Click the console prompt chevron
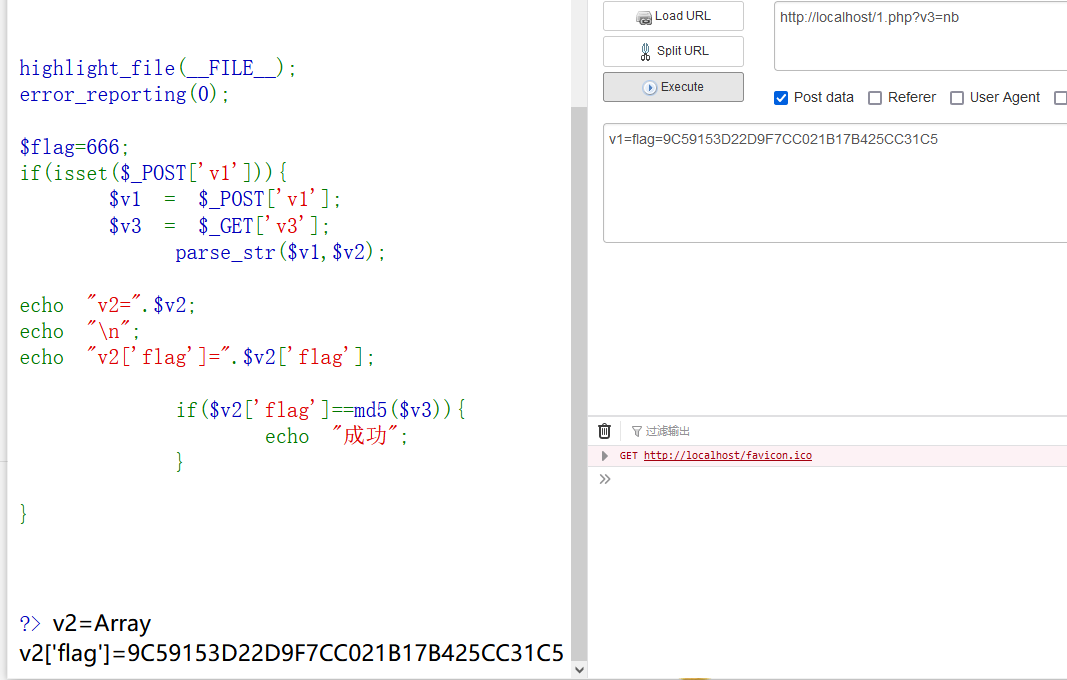Screen dimensions: 1067x680 point(605,479)
